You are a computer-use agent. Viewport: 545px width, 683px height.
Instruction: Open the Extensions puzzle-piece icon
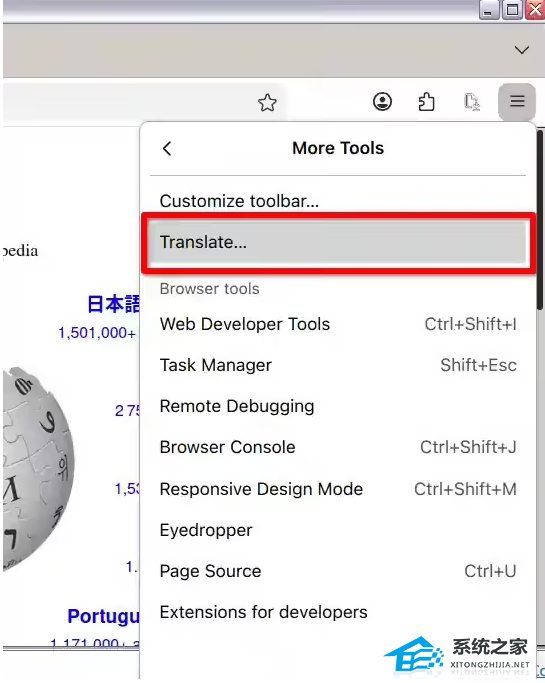pos(427,102)
